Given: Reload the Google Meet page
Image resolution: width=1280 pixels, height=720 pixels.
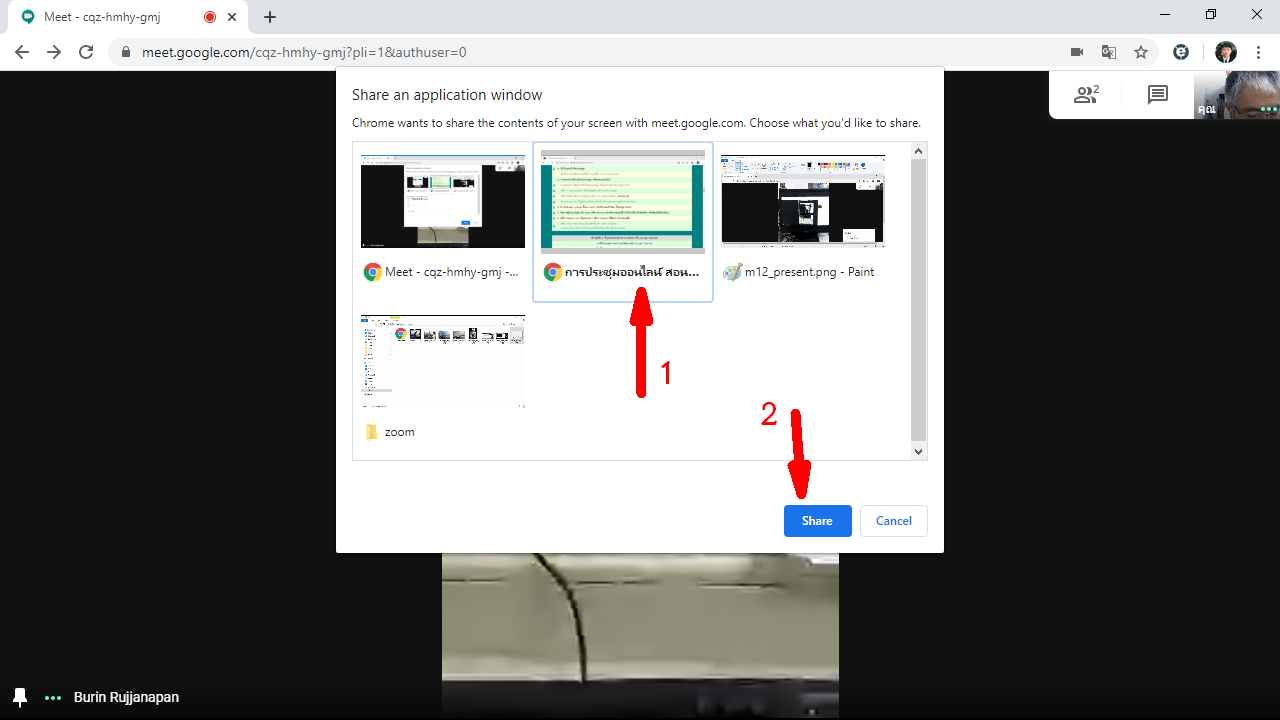Looking at the screenshot, I should 86,52.
